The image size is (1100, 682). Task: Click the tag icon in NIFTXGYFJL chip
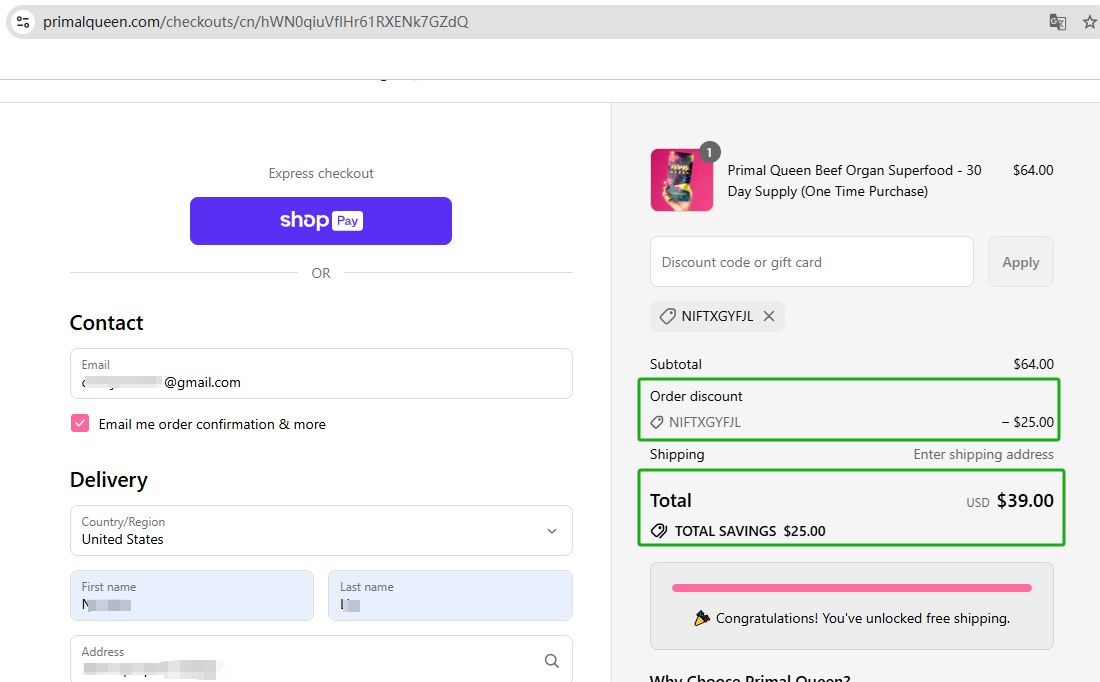(667, 316)
